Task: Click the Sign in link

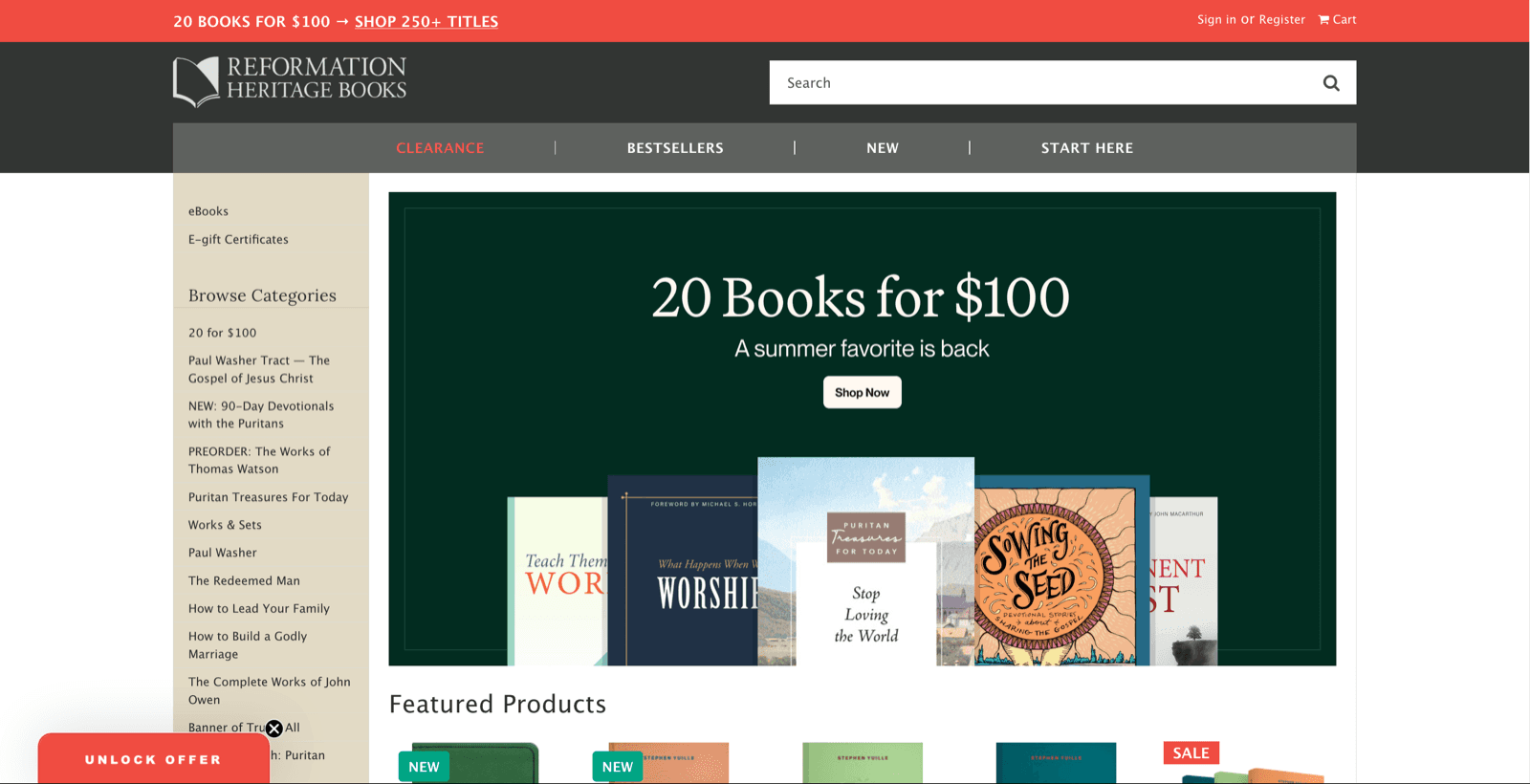Action: point(1216,19)
